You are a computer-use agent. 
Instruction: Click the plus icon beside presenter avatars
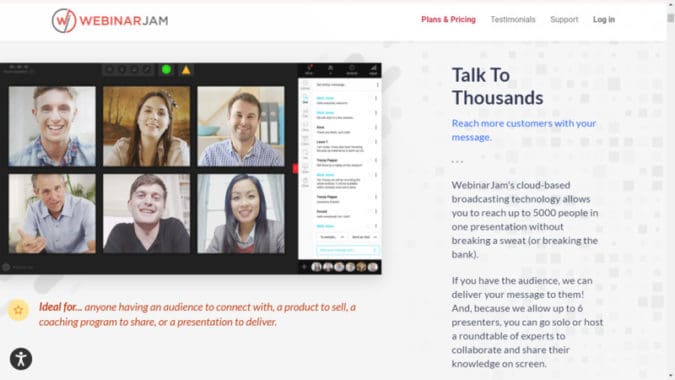304,267
